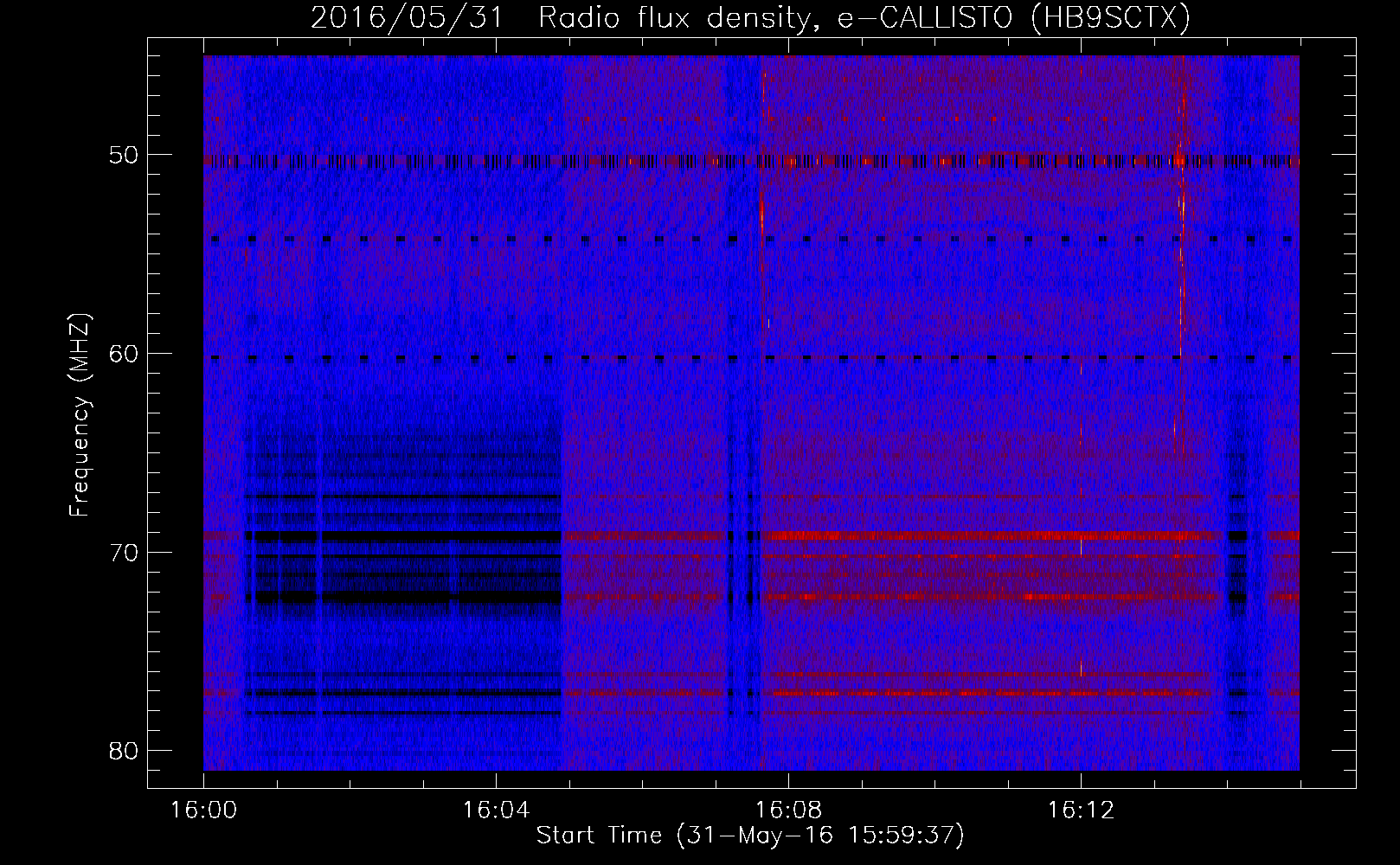Click the 60 frequency tick label

pyautogui.click(x=125, y=354)
